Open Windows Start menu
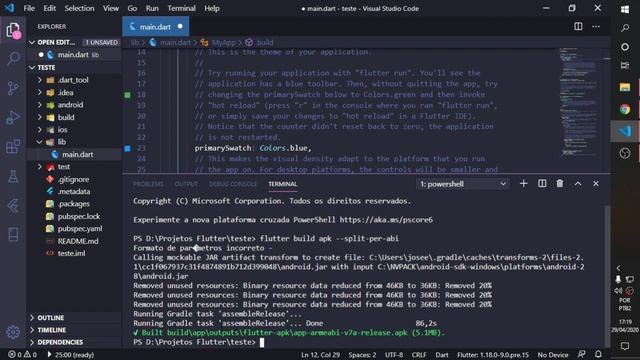 pyautogui.click(x=625, y=9)
